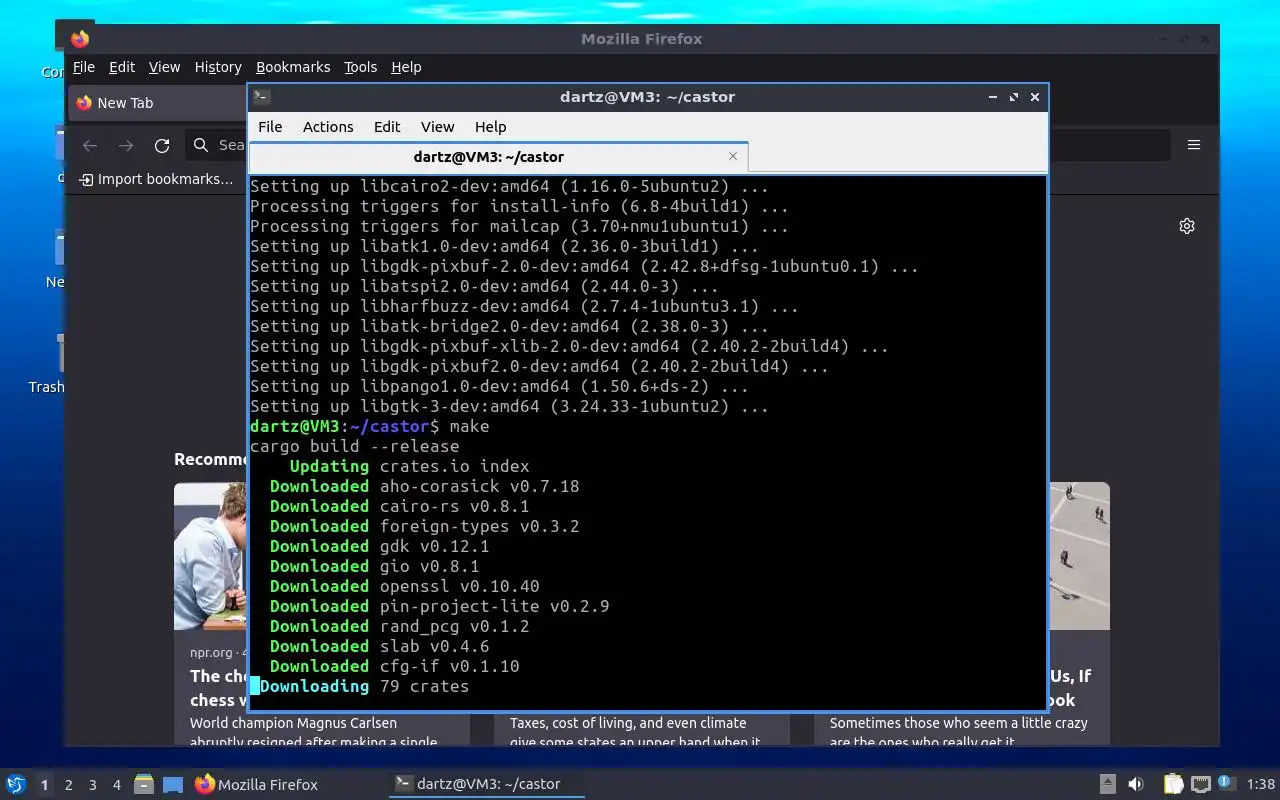This screenshot has width=1280, height=800.
Task: Click the 'cargo build --release' terminal line
Action: click(355, 446)
